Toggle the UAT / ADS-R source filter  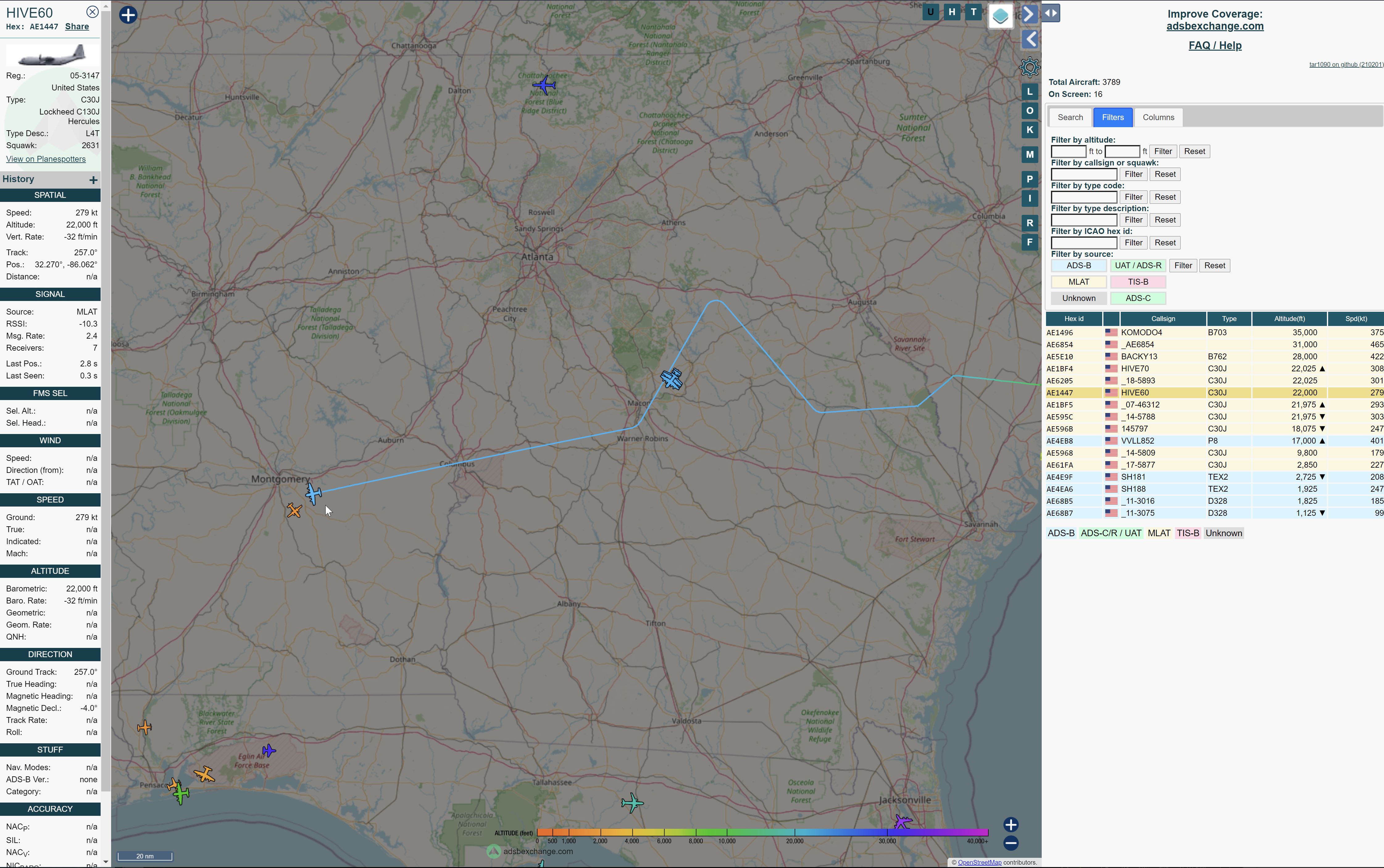point(1138,266)
